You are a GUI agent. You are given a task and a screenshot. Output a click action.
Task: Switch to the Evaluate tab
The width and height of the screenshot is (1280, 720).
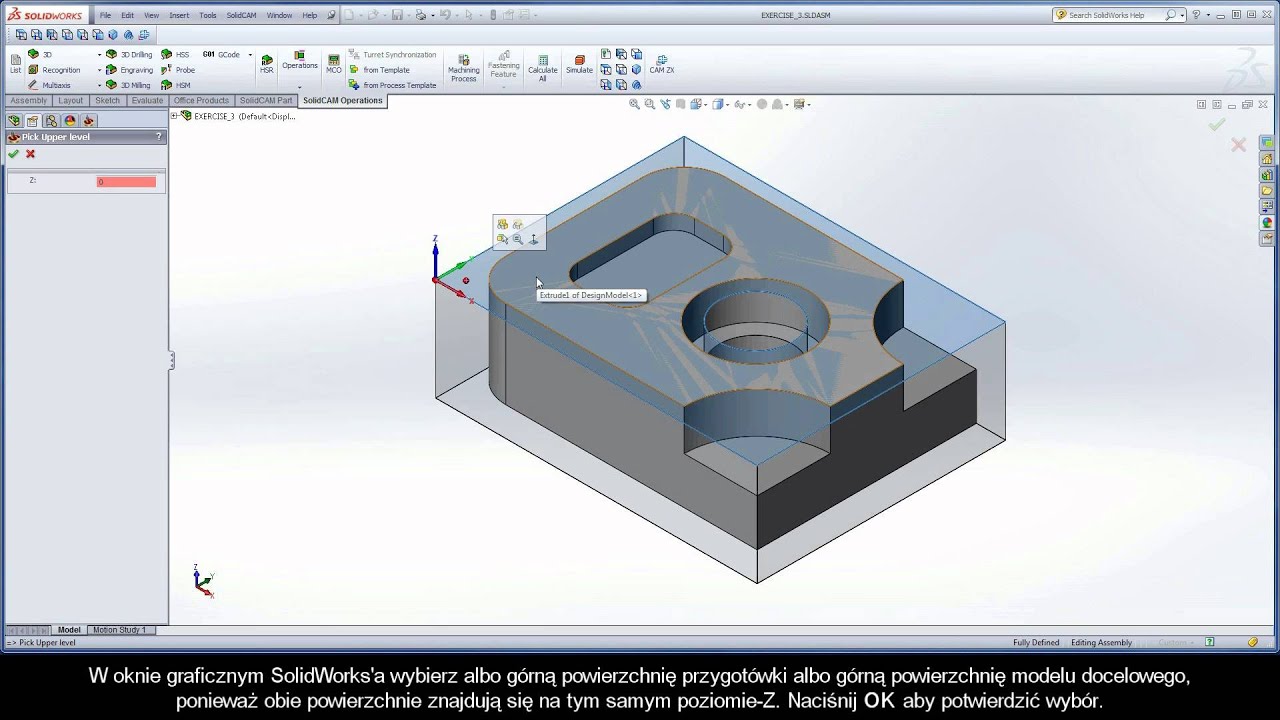[x=147, y=100]
